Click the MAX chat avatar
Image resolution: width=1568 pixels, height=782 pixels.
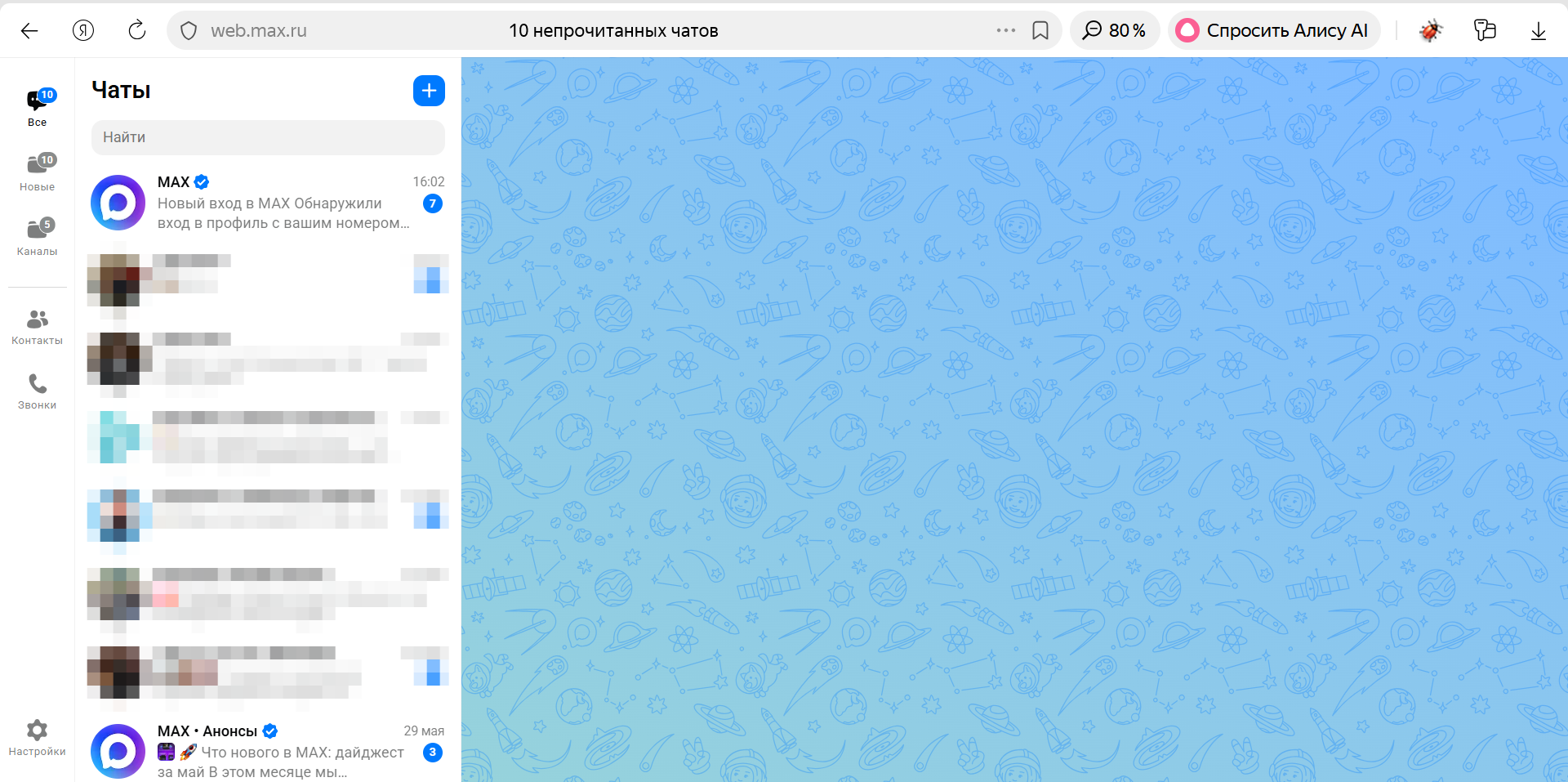(x=118, y=203)
